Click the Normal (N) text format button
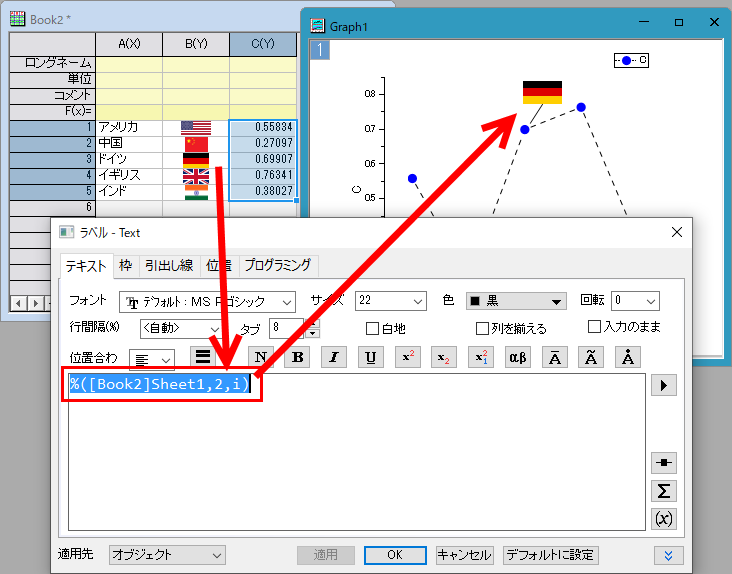The image size is (732, 574). point(261,357)
